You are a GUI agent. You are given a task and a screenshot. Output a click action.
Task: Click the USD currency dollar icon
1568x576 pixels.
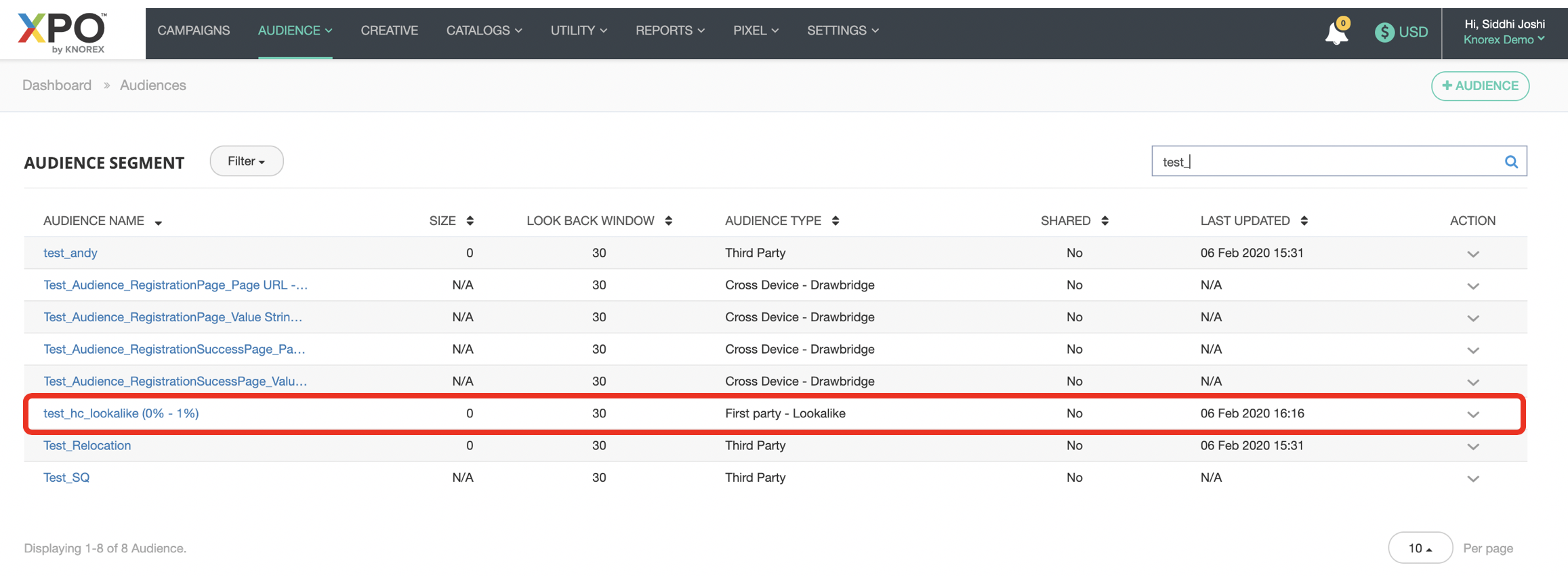click(x=1384, y=32)
